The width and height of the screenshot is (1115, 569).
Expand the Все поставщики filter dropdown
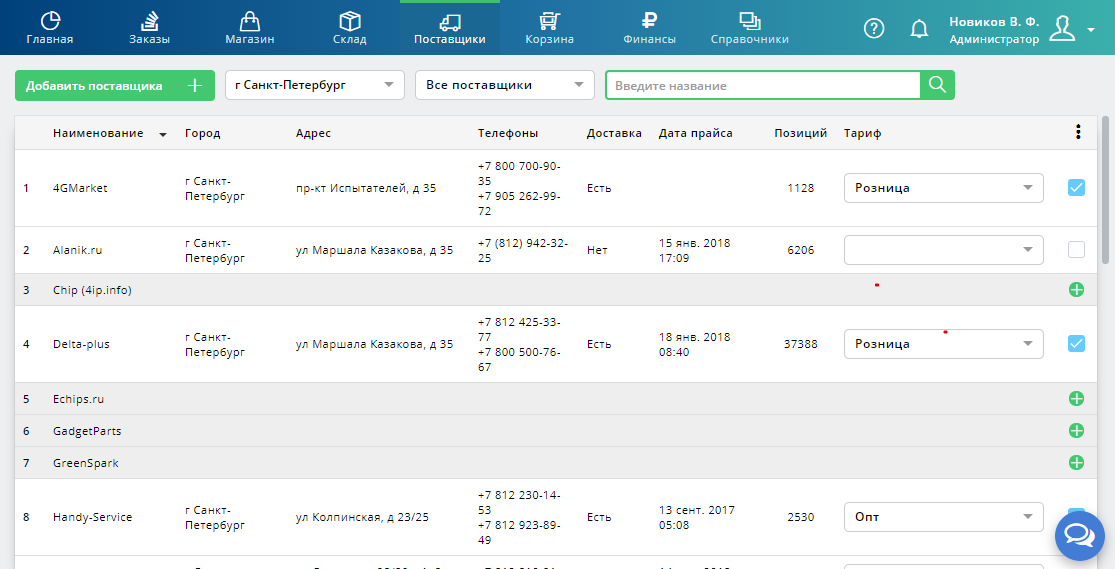(504, 85)
